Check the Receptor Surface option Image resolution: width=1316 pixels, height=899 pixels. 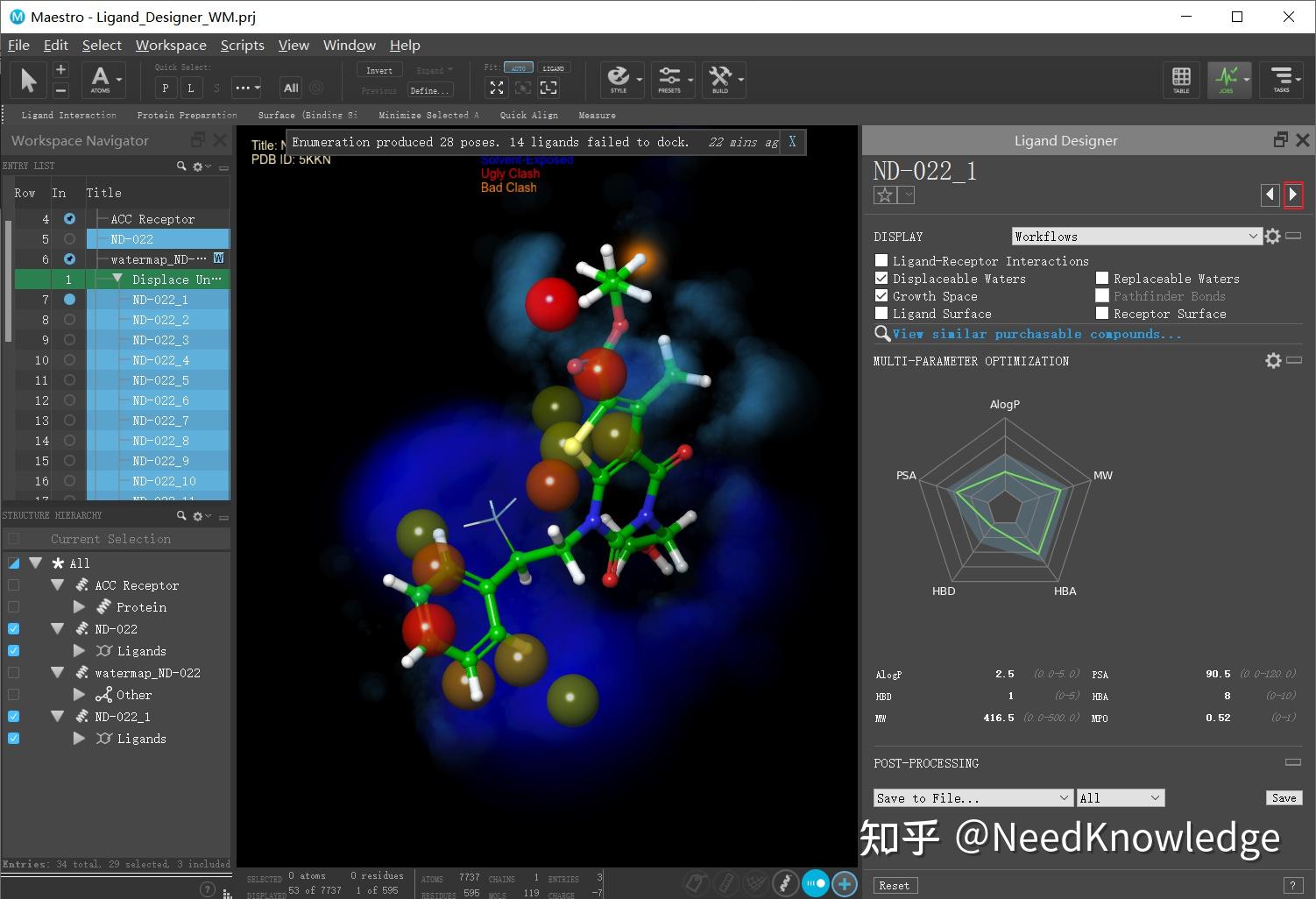pyautogui.click(x=1102, y=313)
